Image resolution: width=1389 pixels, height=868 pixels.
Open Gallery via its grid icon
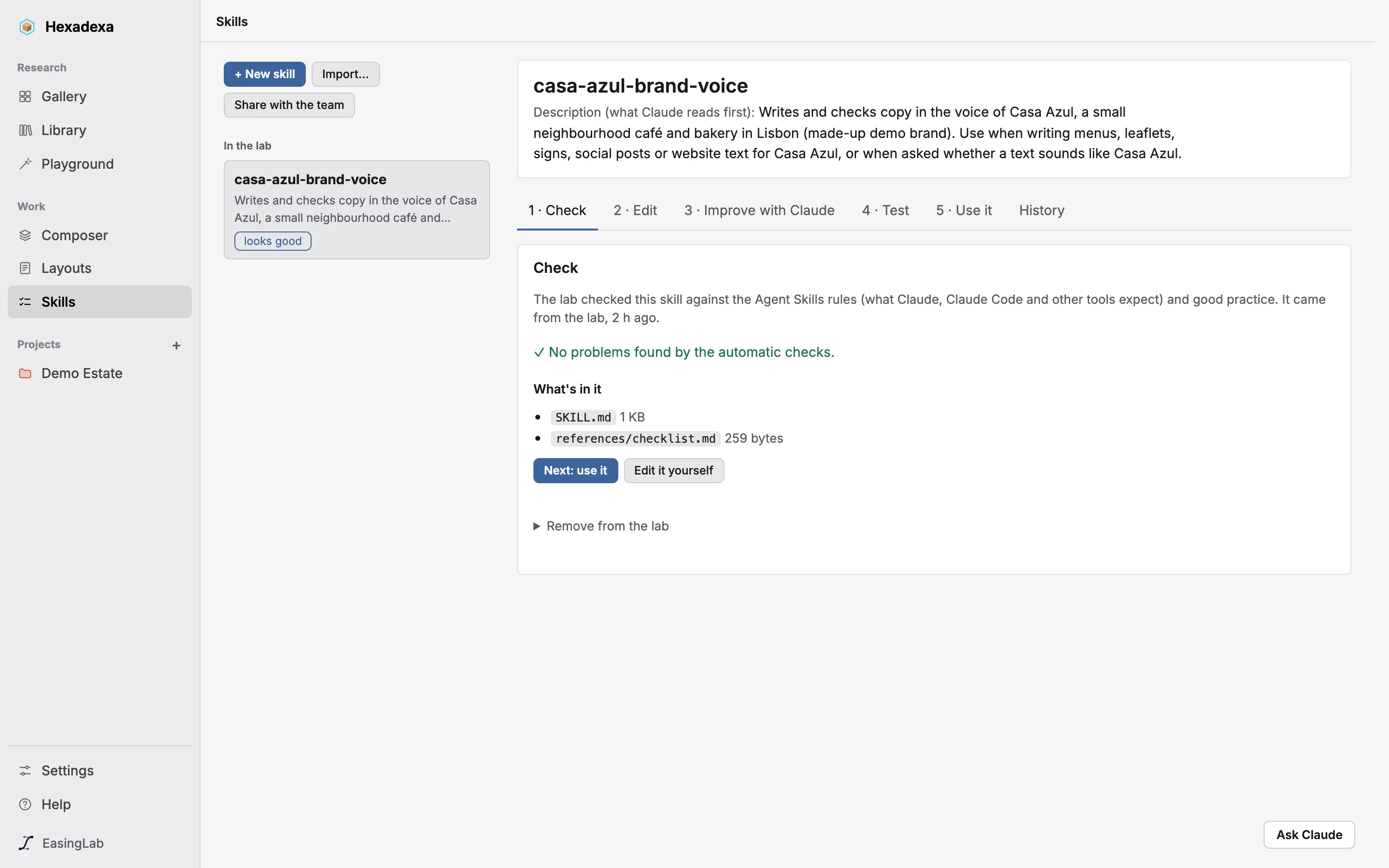point(25,96)
